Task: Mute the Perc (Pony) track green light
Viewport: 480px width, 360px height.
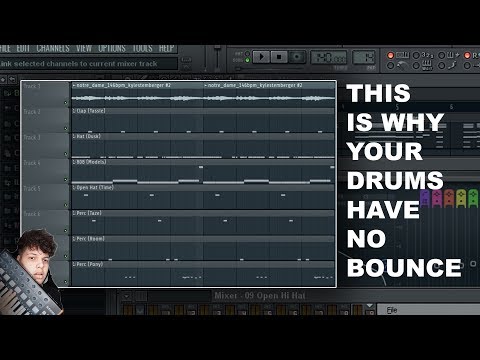Action: [x=66, y=282]
